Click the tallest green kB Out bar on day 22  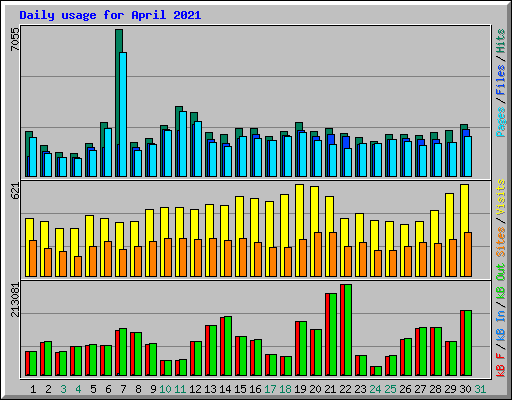tap(348, 330)
